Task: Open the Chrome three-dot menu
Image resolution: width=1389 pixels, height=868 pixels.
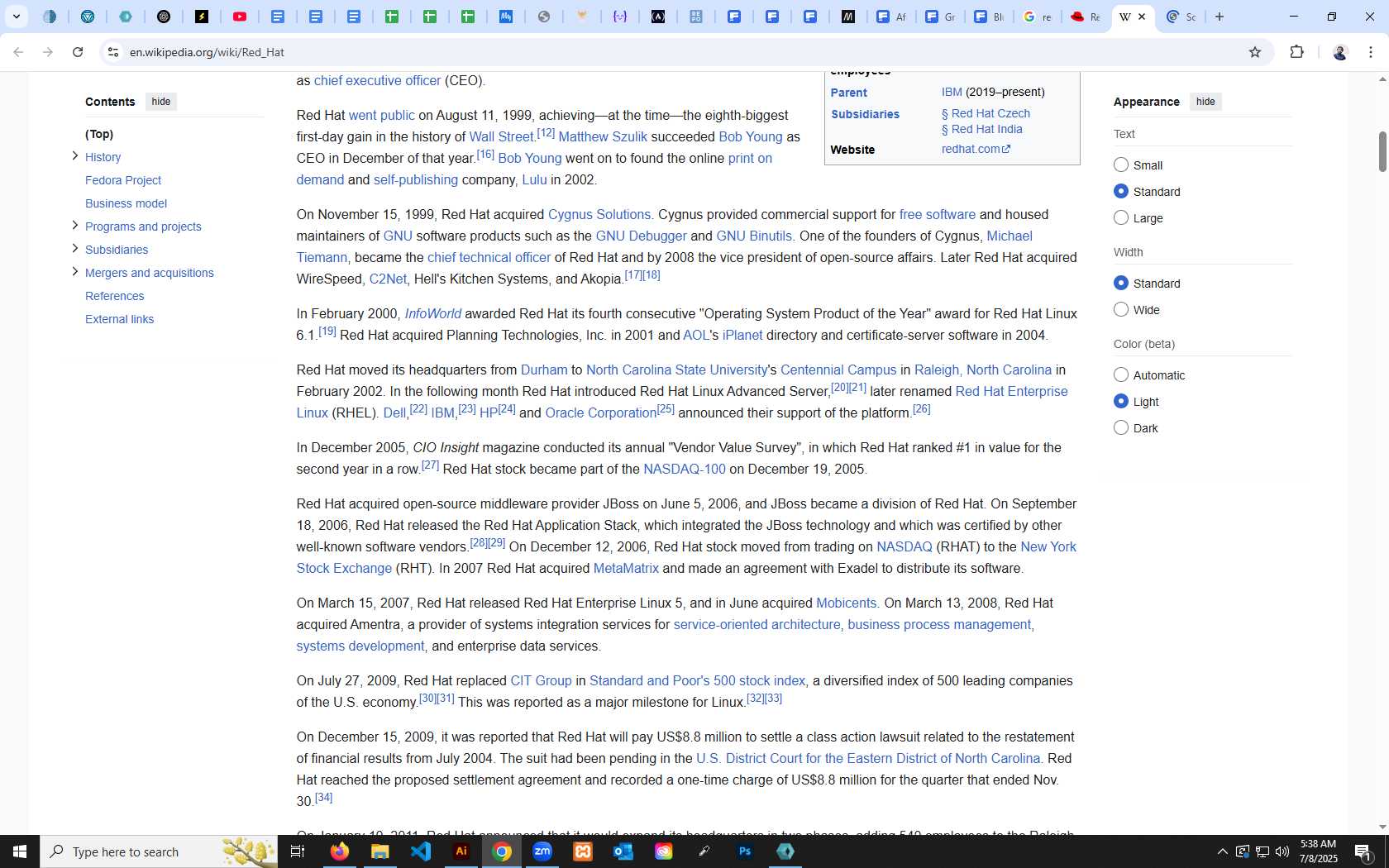Action: (1371, 52)
